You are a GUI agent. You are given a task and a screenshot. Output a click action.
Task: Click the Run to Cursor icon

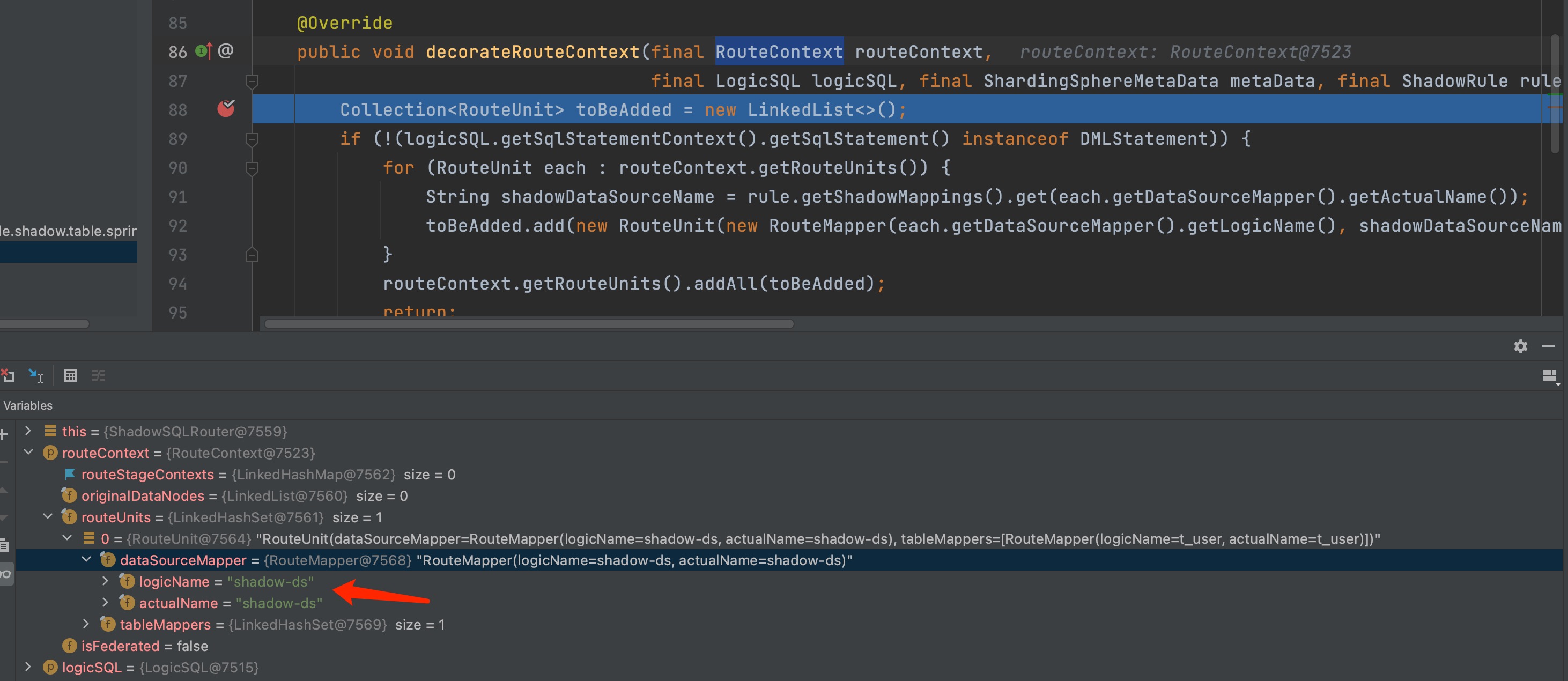pyautogui.click(x=35, y=375)
